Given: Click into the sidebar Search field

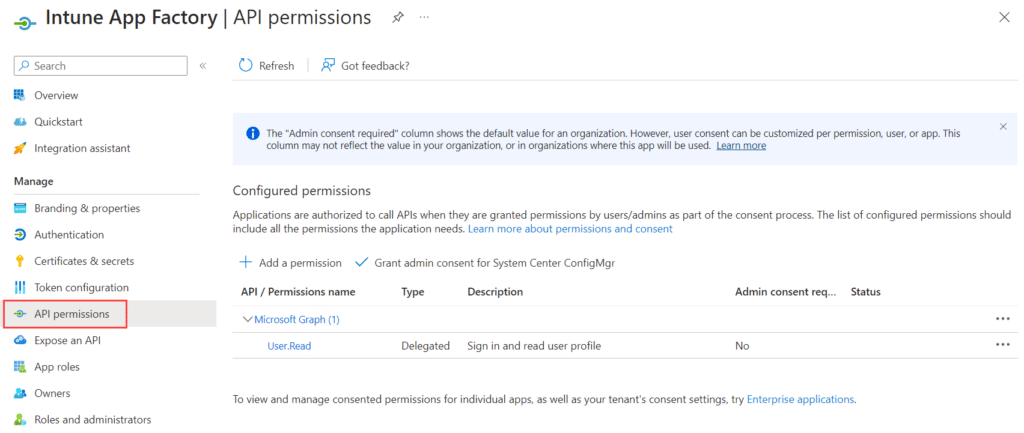Looking at the screenshot, I should pyautogui.click(x=101, y=66).
